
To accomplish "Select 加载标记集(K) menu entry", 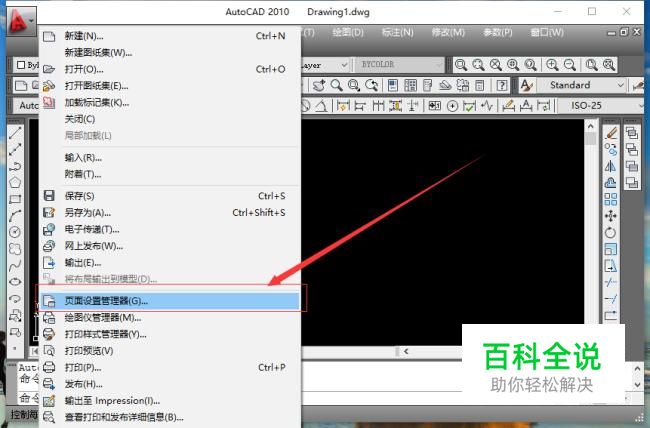I will tap(170, 102).
